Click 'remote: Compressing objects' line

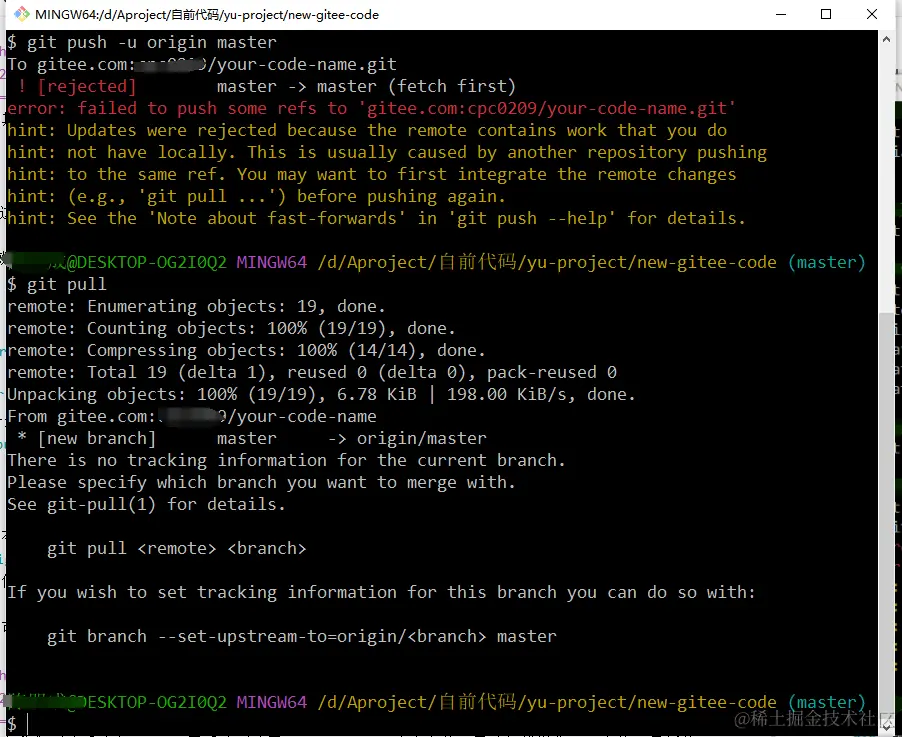pos(246,350)
